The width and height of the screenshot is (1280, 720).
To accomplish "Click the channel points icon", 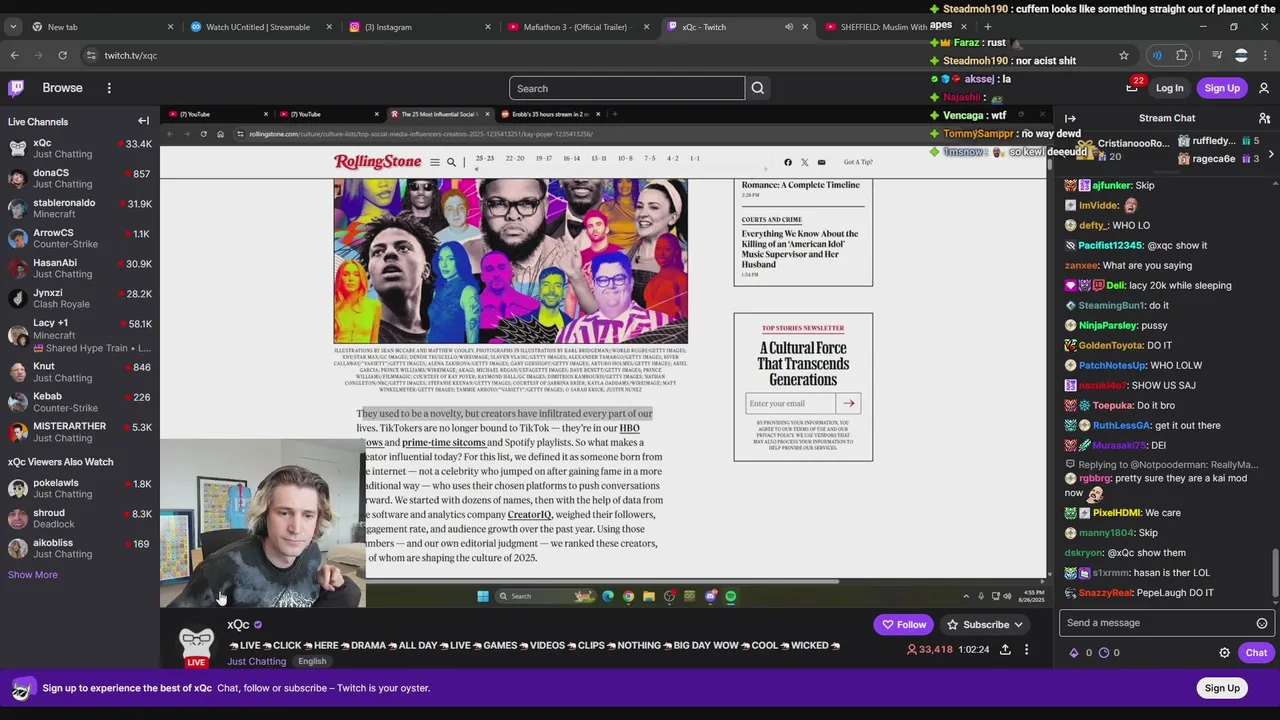I will [x=1104, y=653].
